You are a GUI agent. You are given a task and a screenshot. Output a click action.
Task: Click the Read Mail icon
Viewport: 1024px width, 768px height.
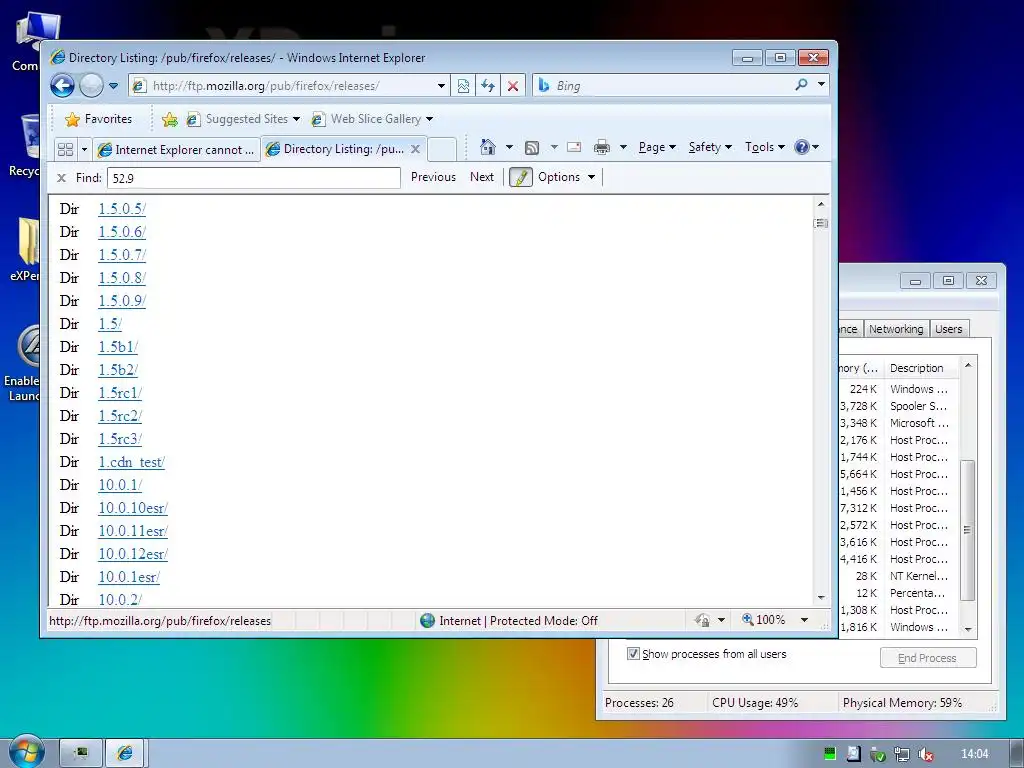coord(574,147)
